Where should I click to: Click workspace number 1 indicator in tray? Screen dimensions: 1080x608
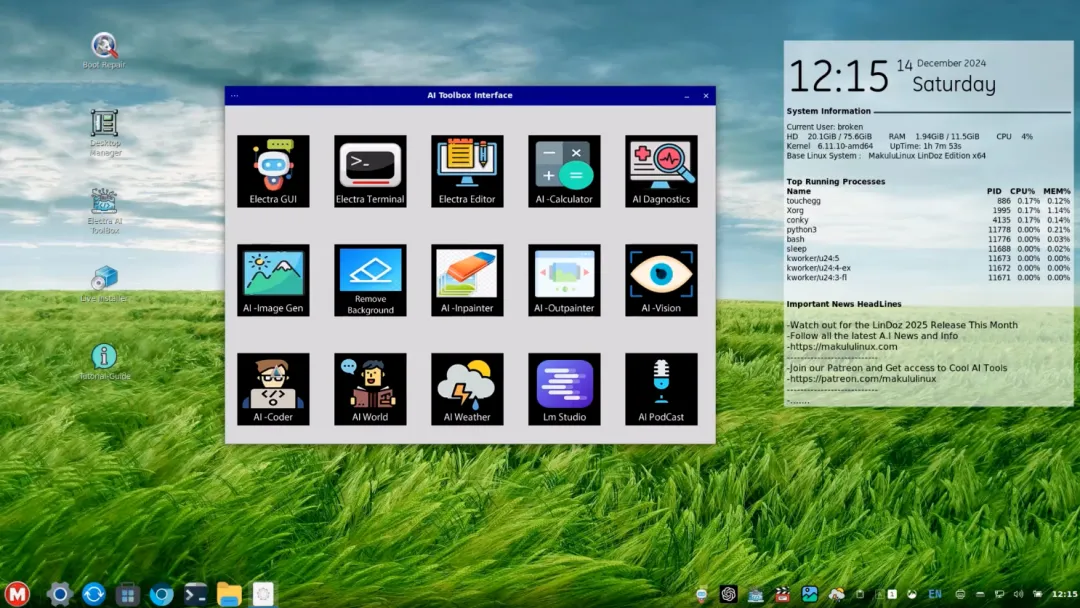click(892, 594)
